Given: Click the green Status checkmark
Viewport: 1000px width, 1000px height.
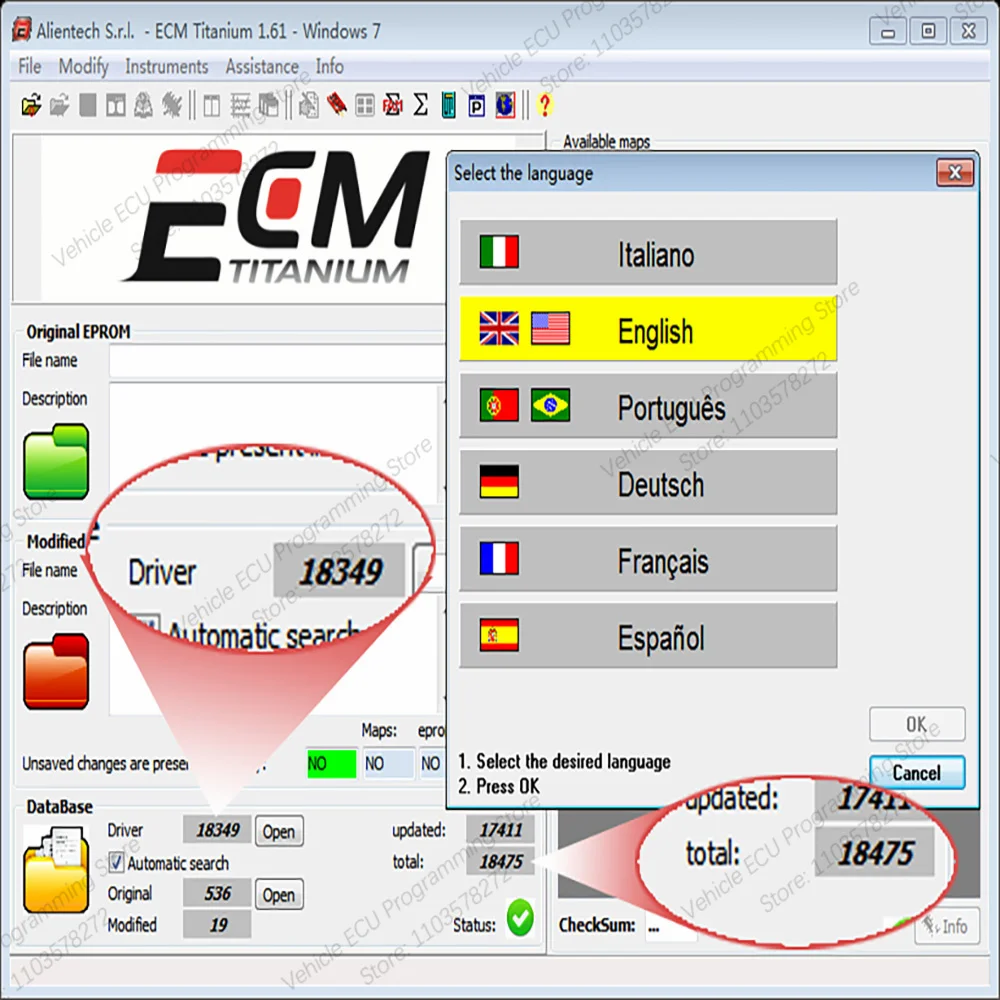Looking at the screenshot, I should click(520, 918).
